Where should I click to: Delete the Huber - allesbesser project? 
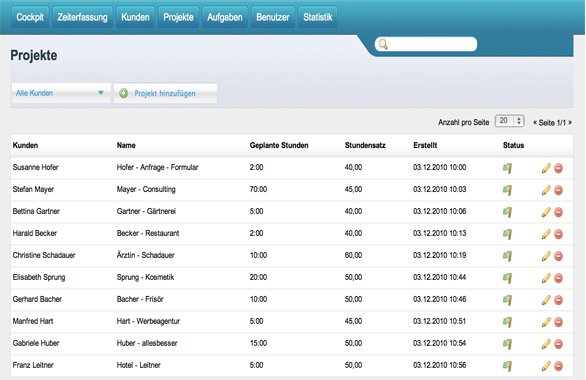pos(558,344)
